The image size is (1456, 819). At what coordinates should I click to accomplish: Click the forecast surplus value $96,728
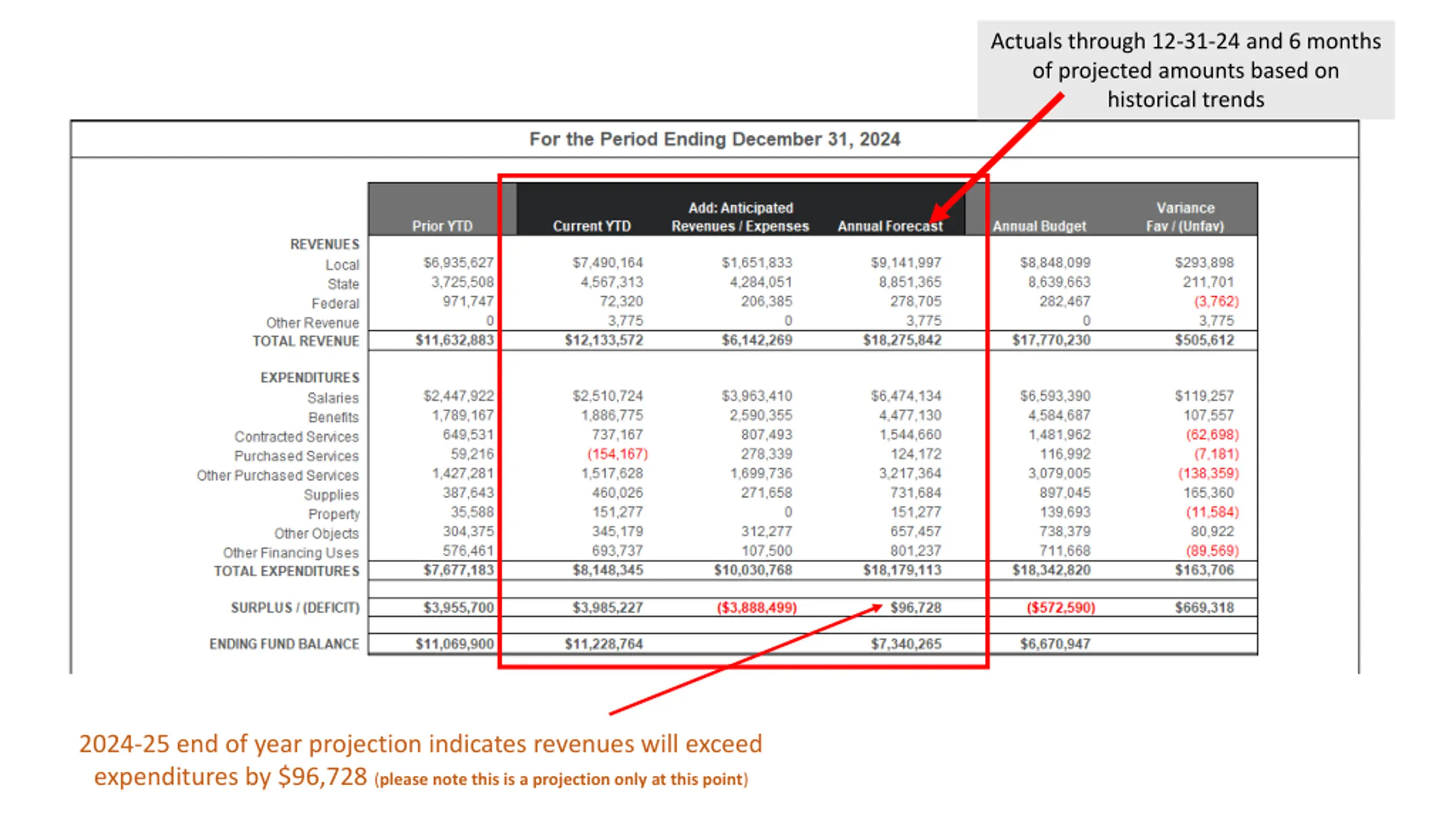[916, 607]
